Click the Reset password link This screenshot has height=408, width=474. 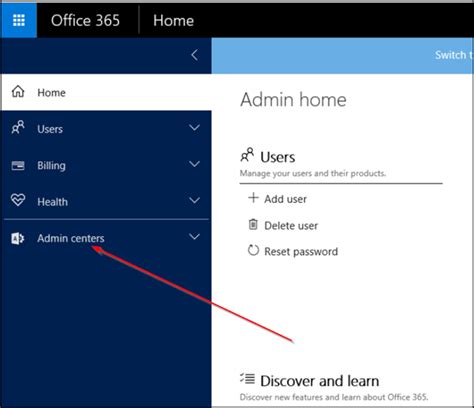pyautogui.click(x=301, y=252)
